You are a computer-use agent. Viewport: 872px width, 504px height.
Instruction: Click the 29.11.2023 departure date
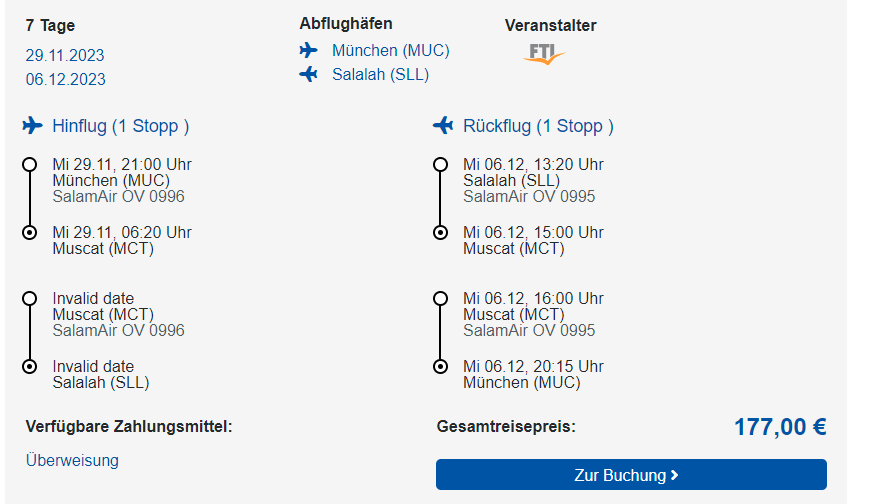click(65, 55)
